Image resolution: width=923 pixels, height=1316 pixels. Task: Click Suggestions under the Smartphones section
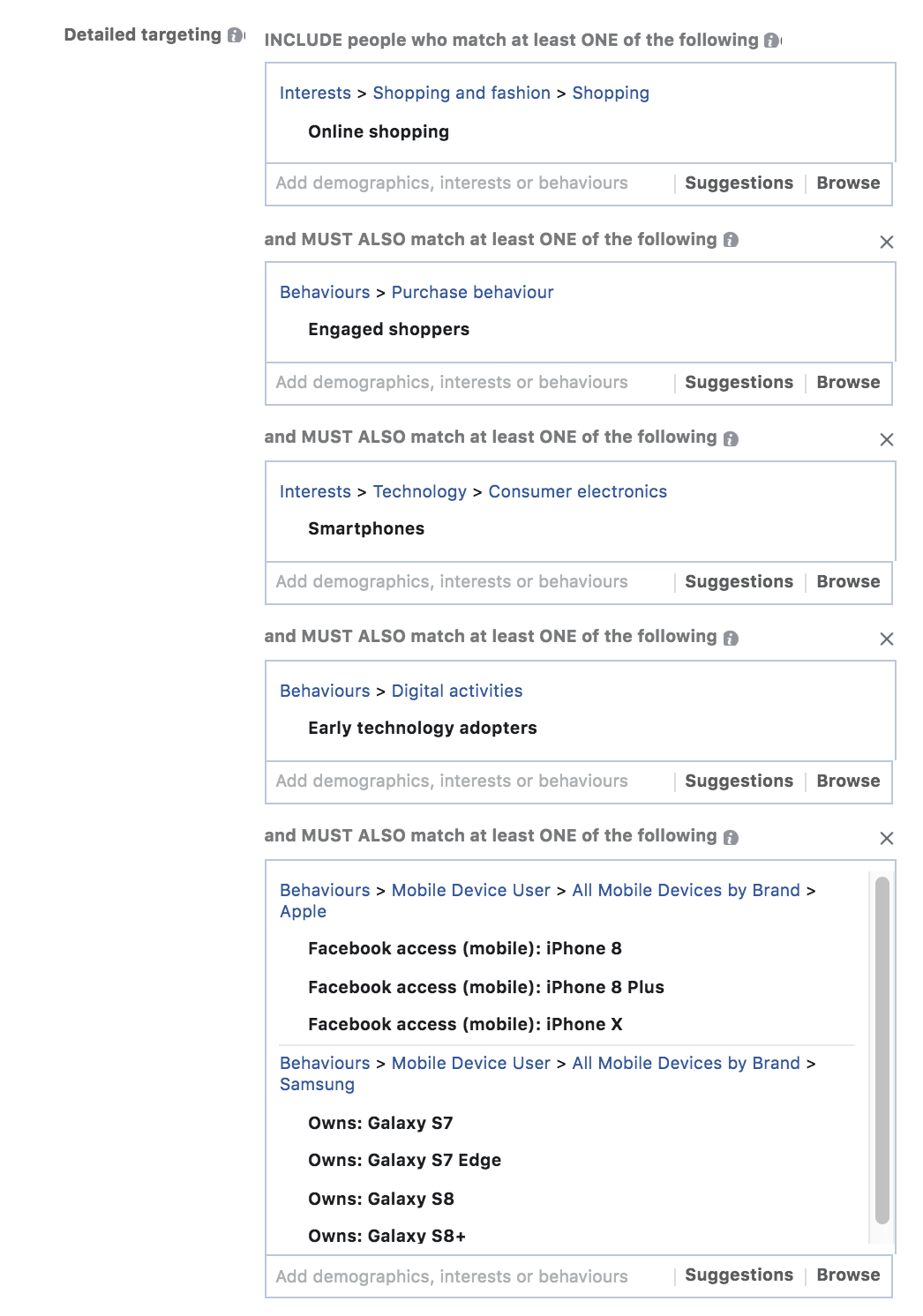(739, 581)
